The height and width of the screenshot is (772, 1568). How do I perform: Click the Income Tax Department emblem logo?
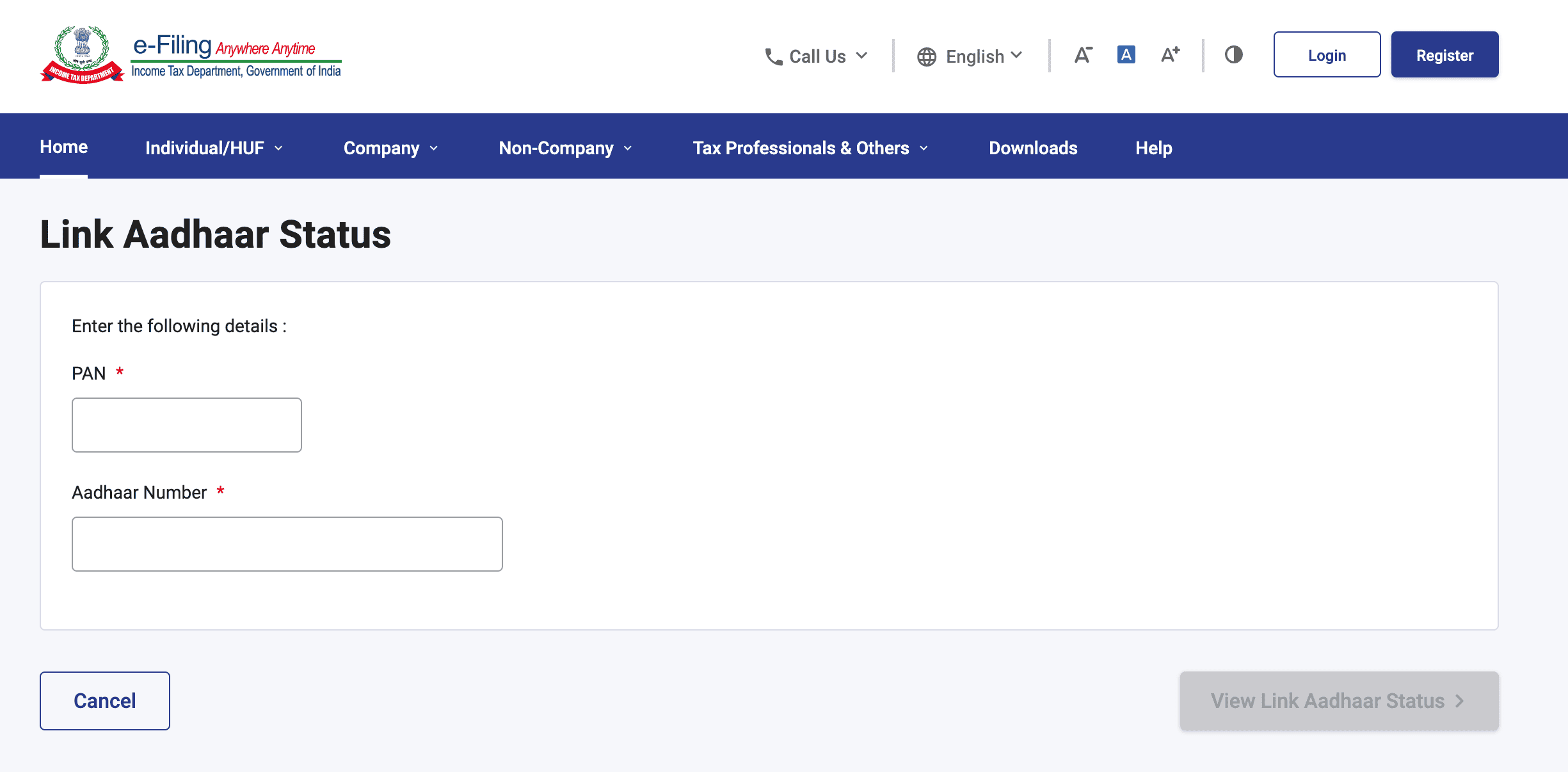(82, 55)
